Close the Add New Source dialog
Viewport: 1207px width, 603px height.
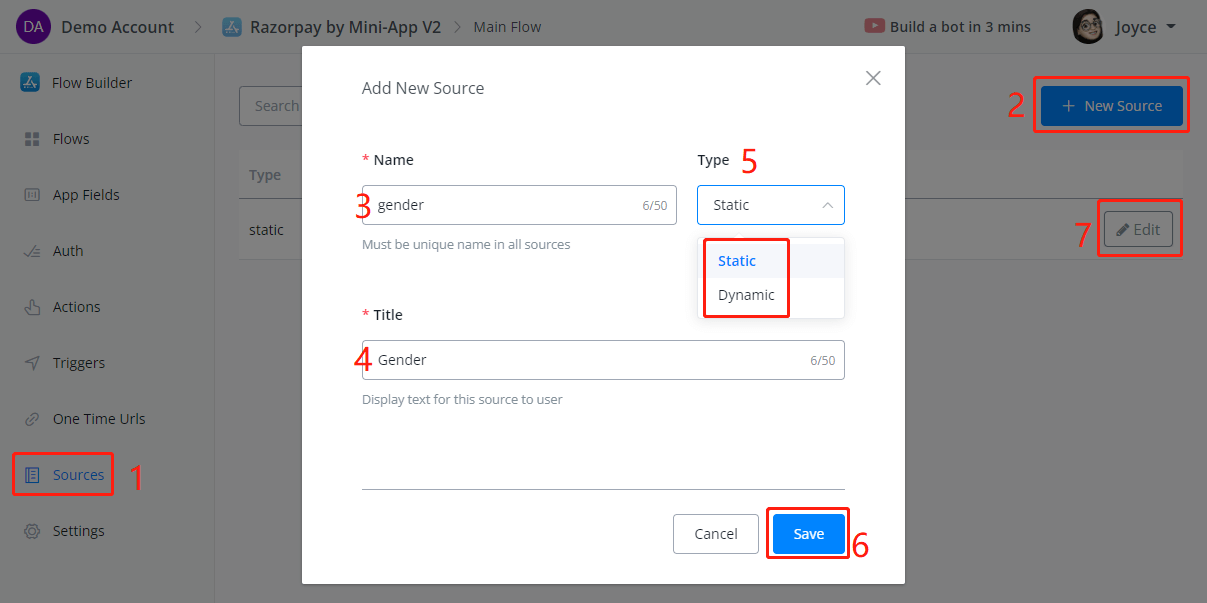(x=873, y=78)
